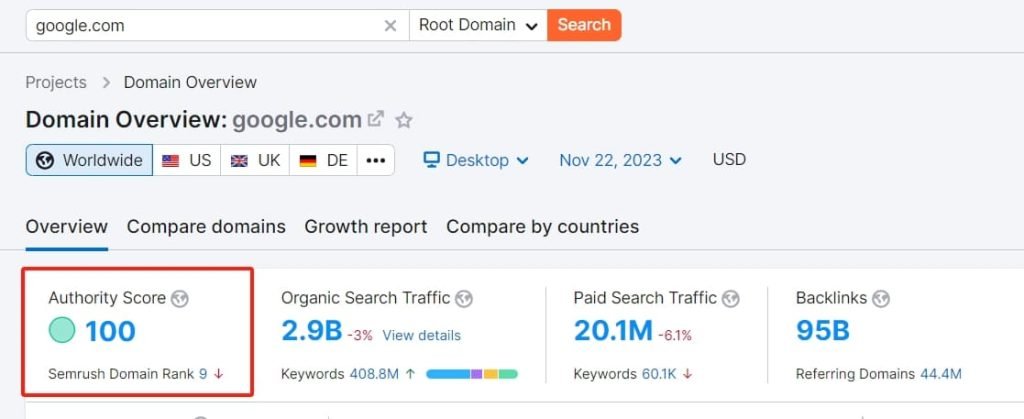Switch to Growth report tab
The height and width of the screenshot is (419, 1024).
coord(366,227)
